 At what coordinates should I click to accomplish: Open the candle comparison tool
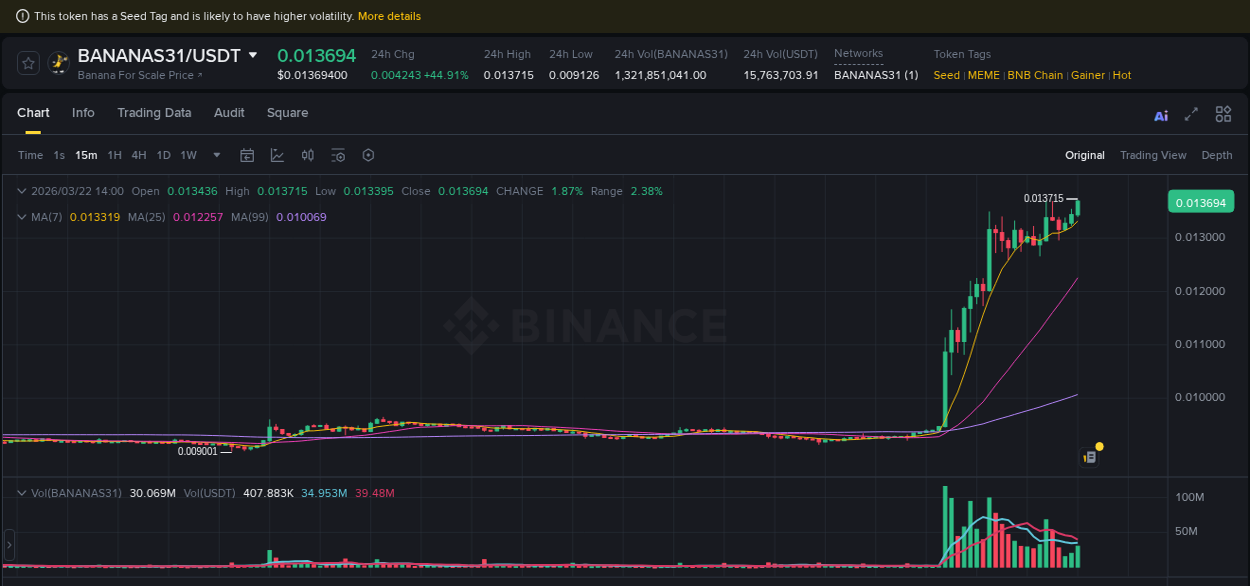tap(307, 155)
